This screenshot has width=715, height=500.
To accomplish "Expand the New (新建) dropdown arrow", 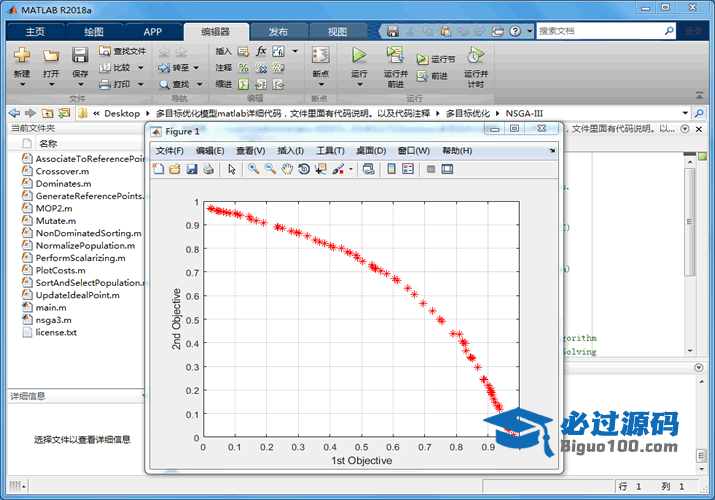I will tap(22, 84).
